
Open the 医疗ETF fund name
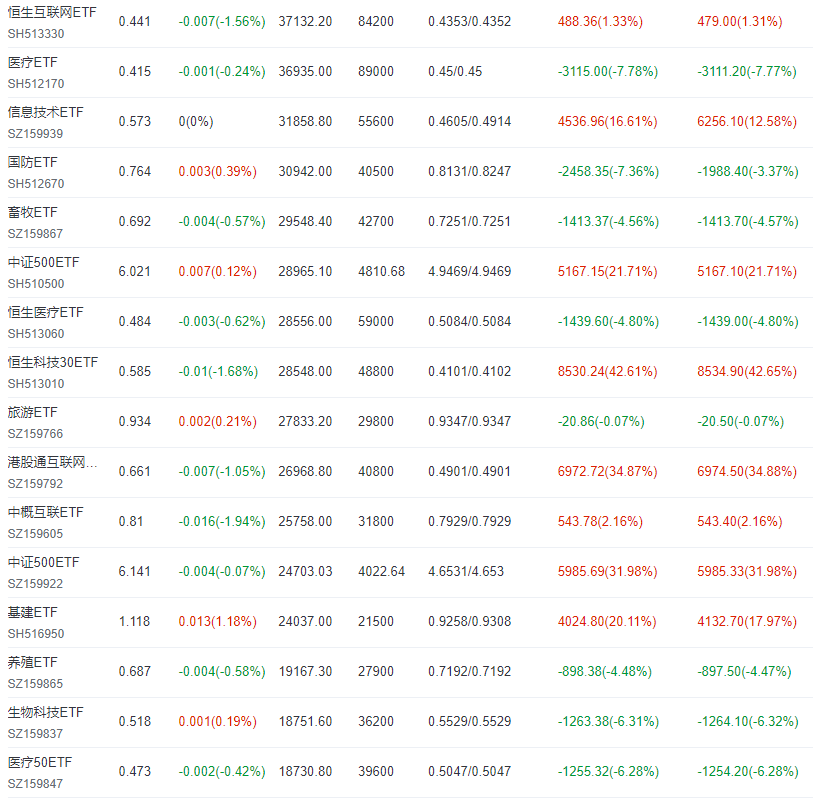[32, 62]
